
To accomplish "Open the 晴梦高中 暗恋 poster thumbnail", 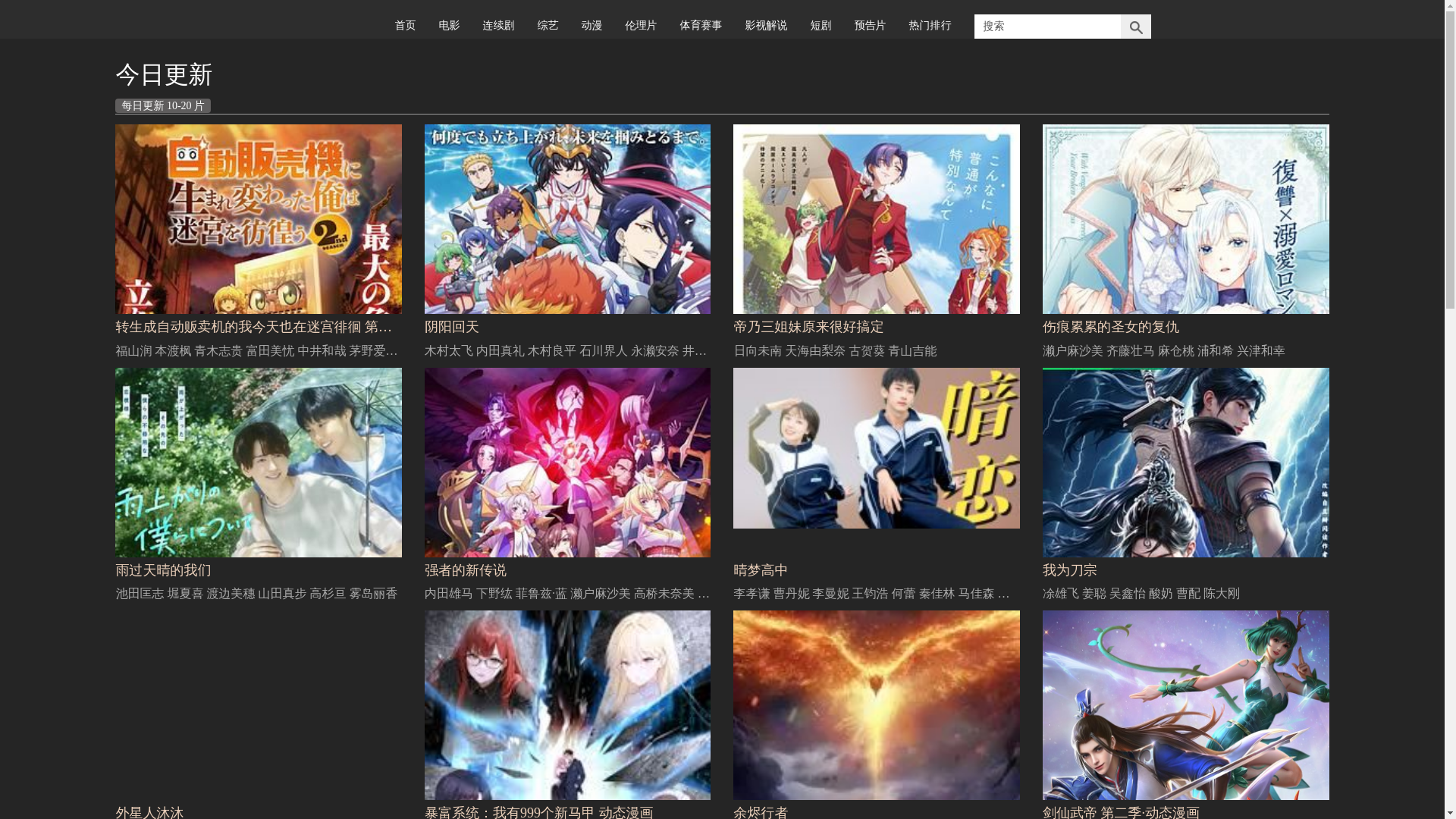I will 877,448.
